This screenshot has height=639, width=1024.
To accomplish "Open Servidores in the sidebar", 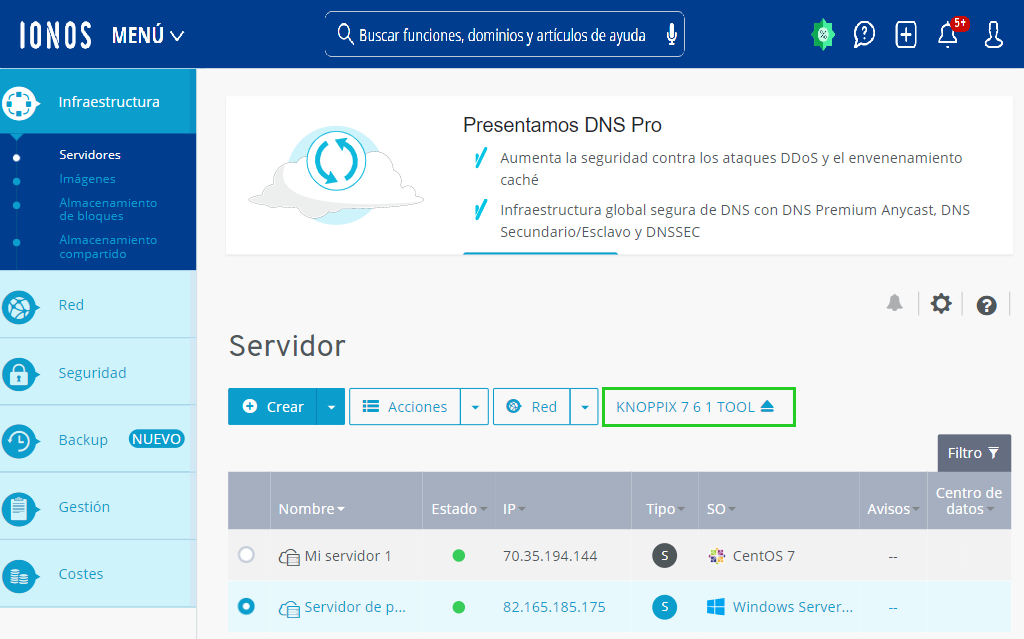I will click(x=90, y=155).
